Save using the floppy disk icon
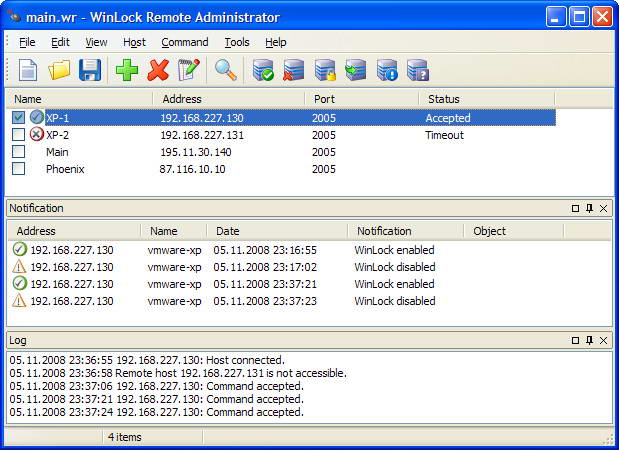This screenshot has height=450, width=619. [x=90, y=70]
